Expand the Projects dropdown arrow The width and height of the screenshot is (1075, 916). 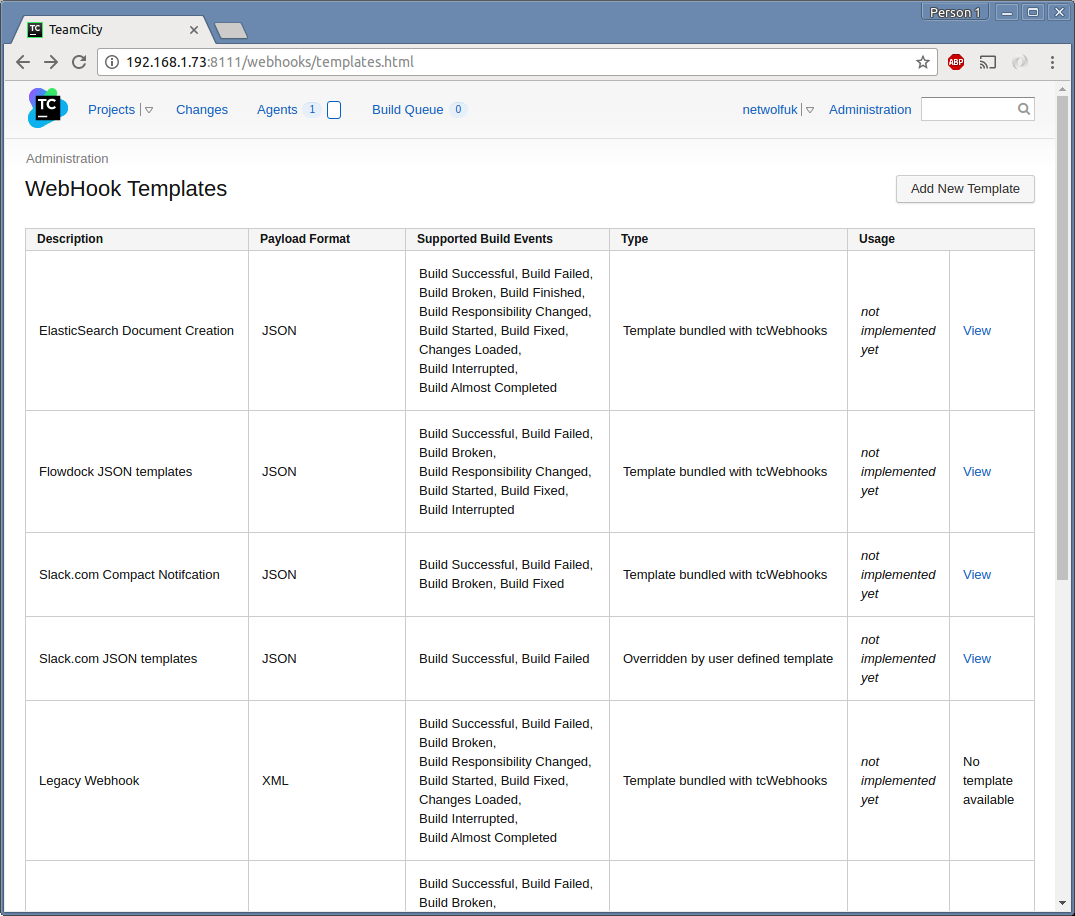tap(149, 110)
